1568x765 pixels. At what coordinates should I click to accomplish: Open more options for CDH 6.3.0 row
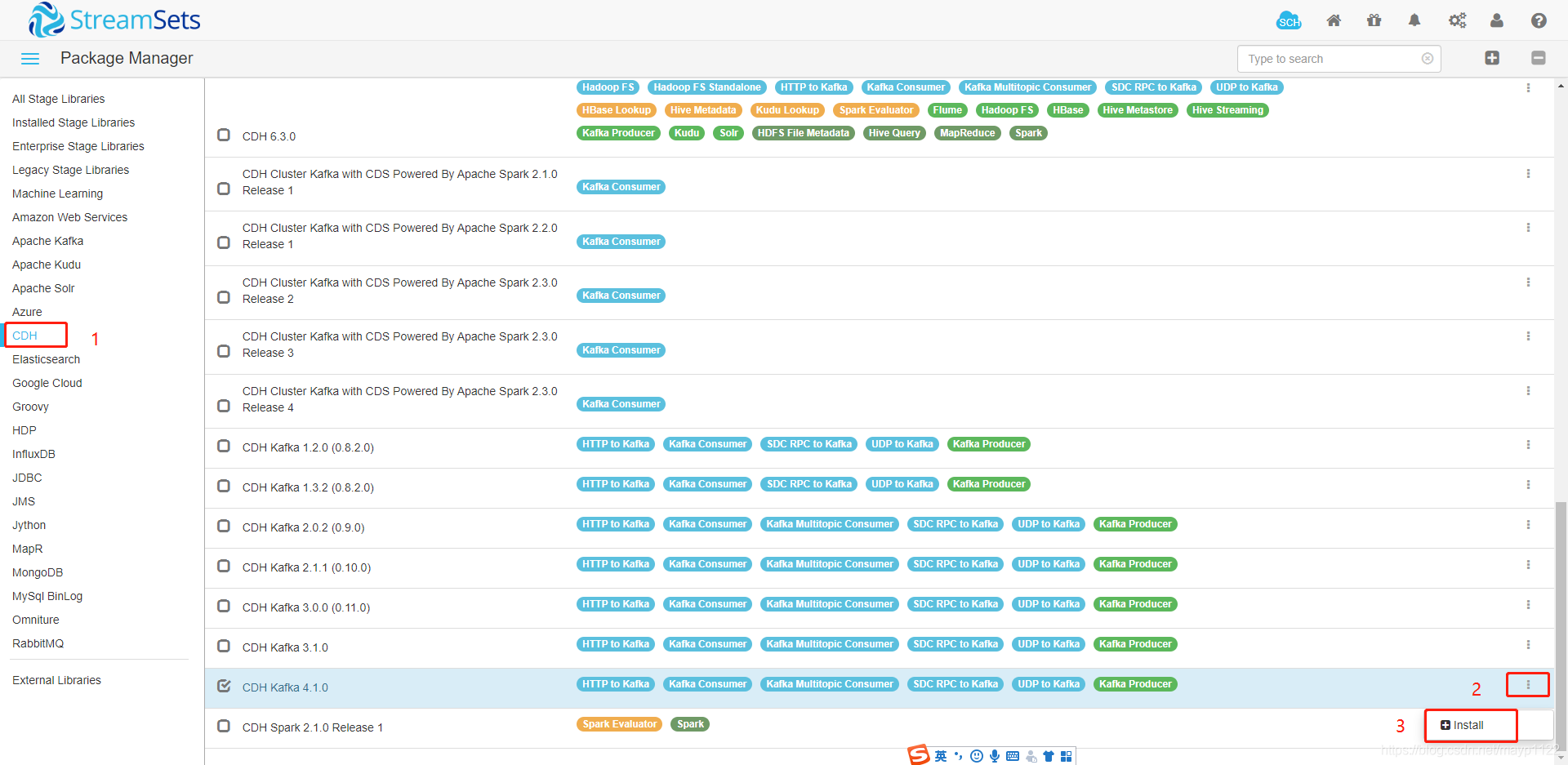point(1528,87)
